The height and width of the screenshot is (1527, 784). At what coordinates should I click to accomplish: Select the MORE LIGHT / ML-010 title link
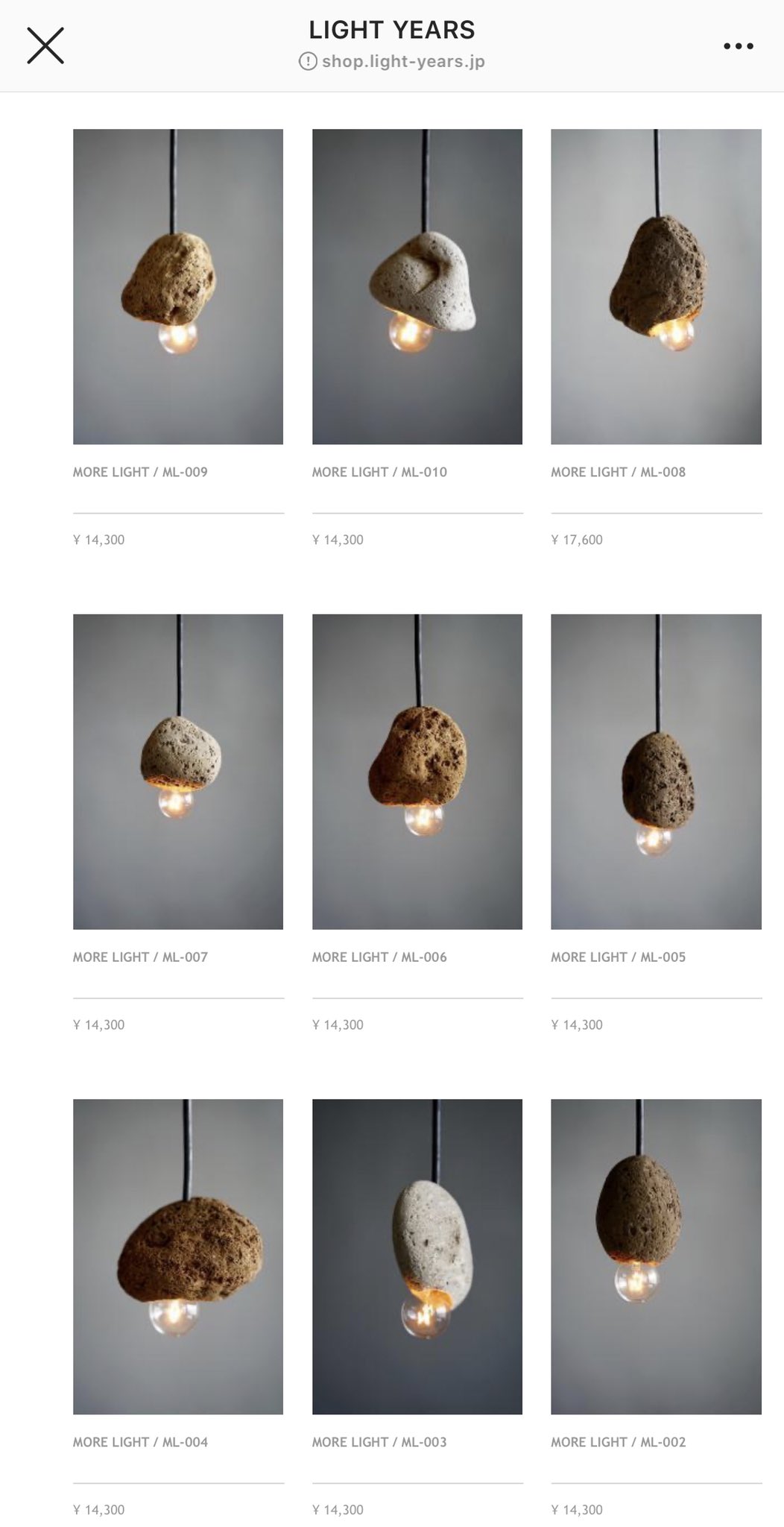pos(379,472)
